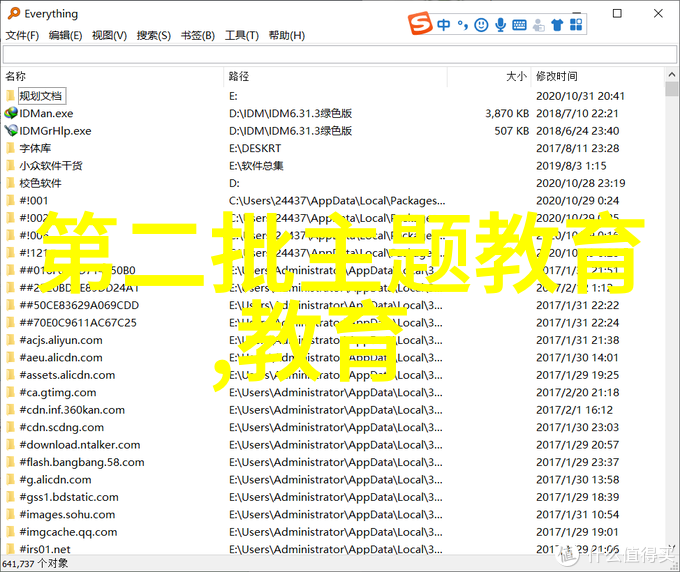The width and height of the screenshot is (680, 572).
Task: Click the 507 KB size cell
Action: click(512, 131)
